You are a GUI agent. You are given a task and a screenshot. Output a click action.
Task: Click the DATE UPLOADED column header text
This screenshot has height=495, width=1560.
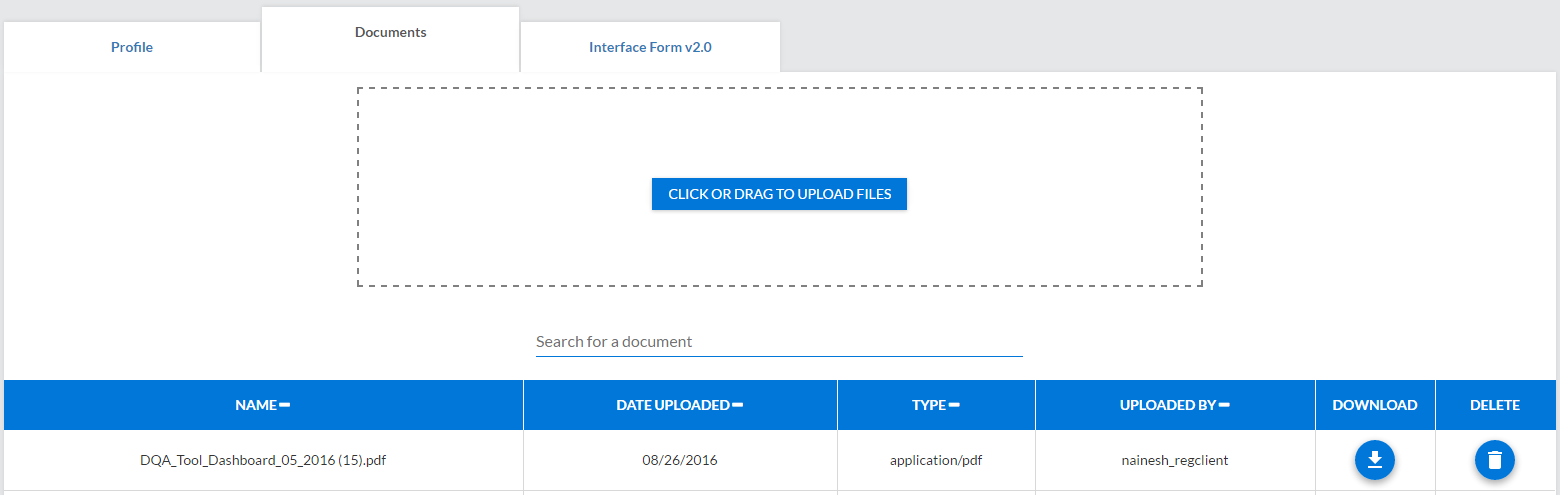(x=672, y=405)
